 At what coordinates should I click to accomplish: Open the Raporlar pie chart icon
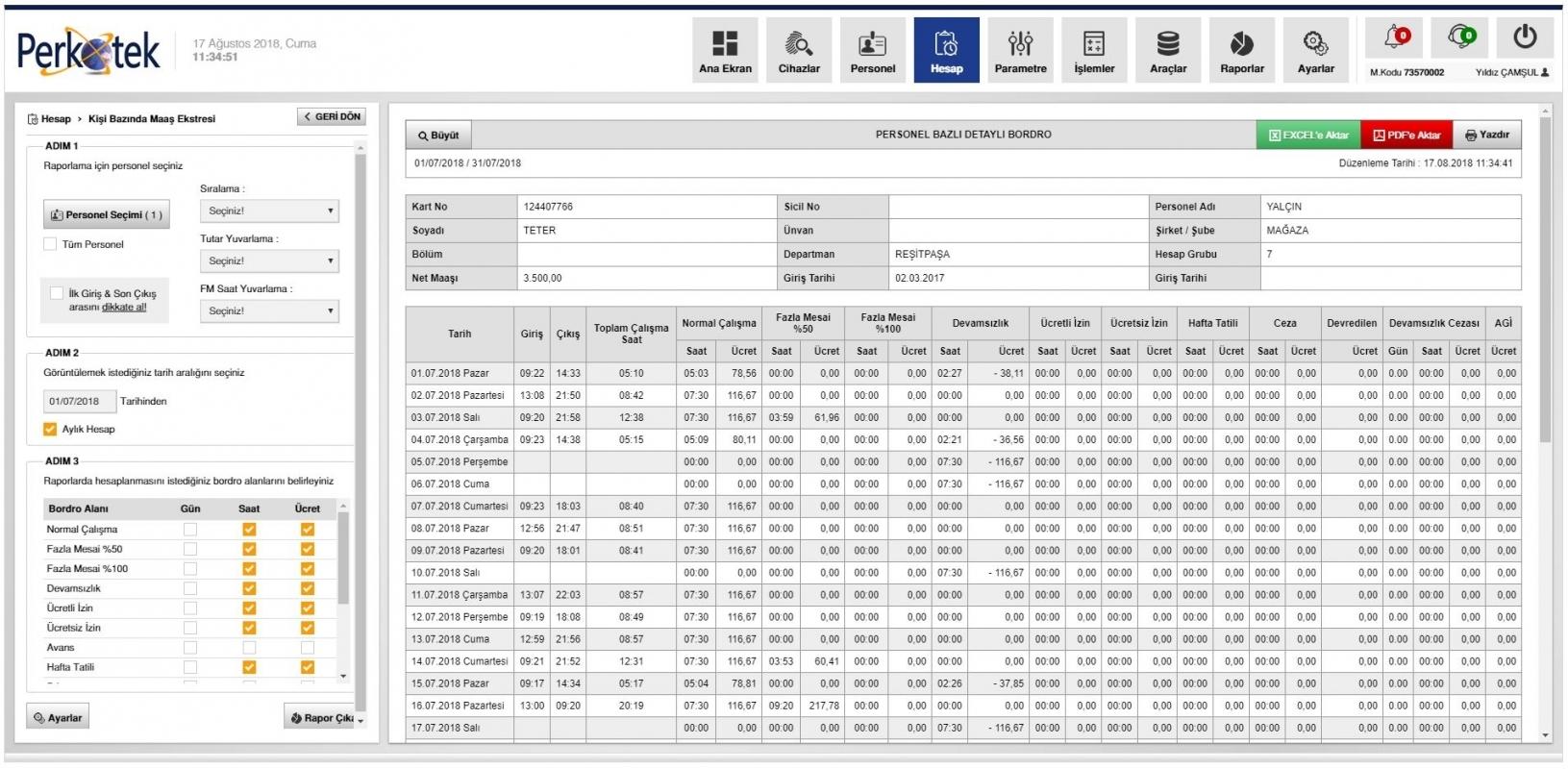1242,50
